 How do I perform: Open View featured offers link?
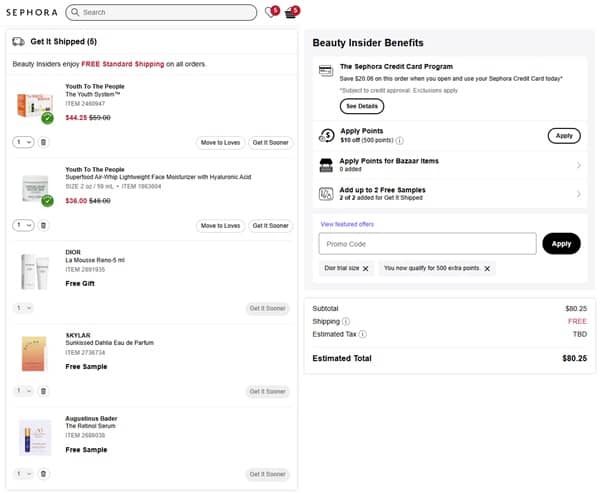347,224
